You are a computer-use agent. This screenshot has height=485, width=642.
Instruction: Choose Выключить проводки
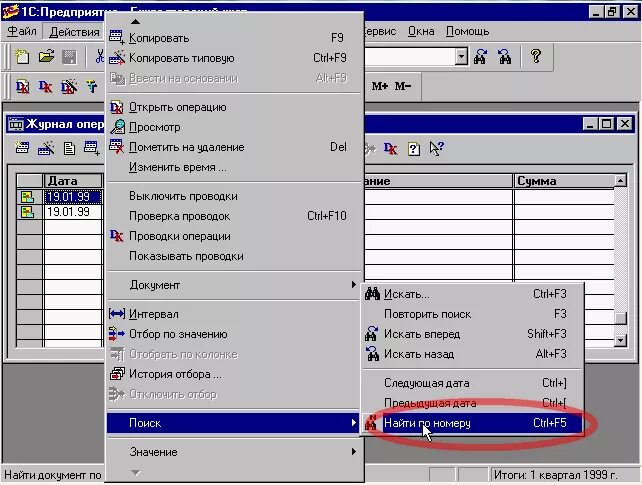point(235,196)
